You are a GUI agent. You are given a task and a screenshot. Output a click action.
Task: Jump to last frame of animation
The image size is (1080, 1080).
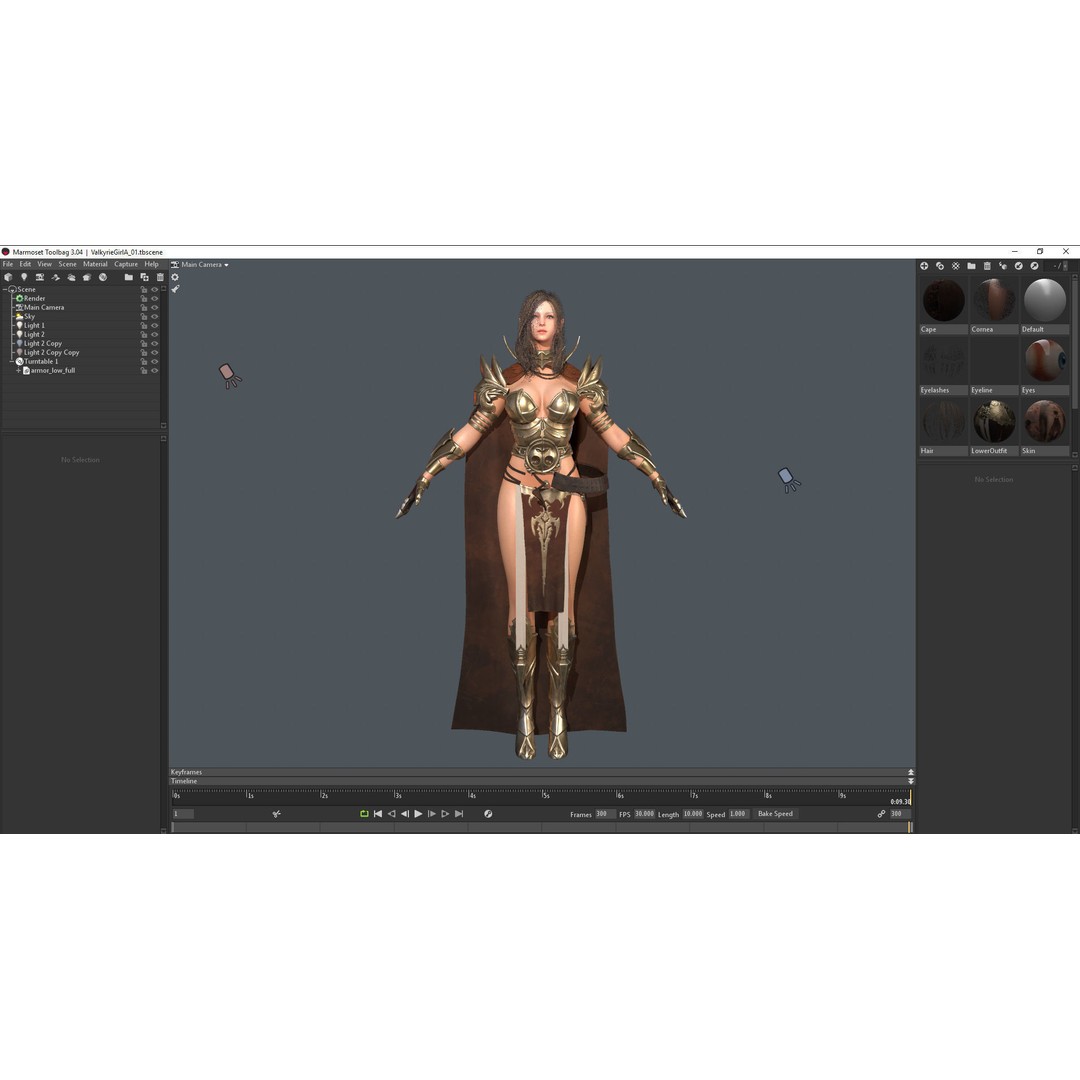(459, 814)
